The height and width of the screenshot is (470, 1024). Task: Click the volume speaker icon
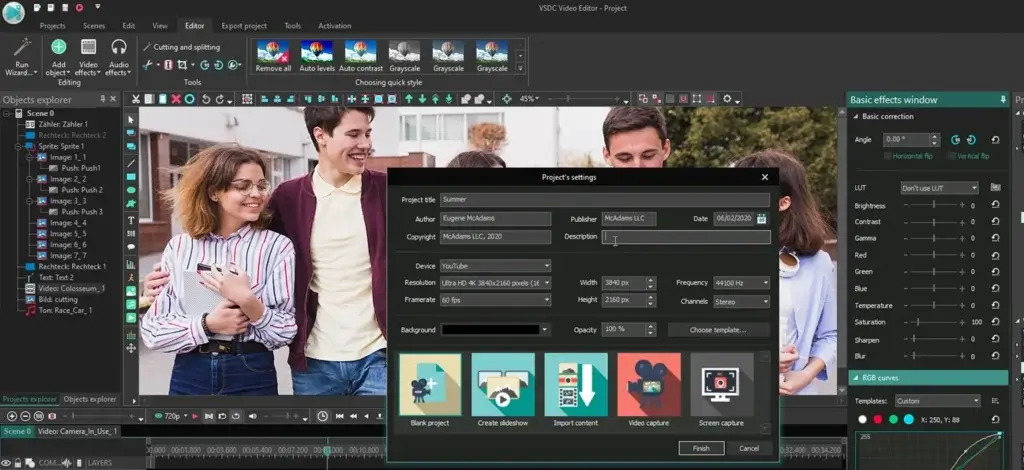point(252,416)
